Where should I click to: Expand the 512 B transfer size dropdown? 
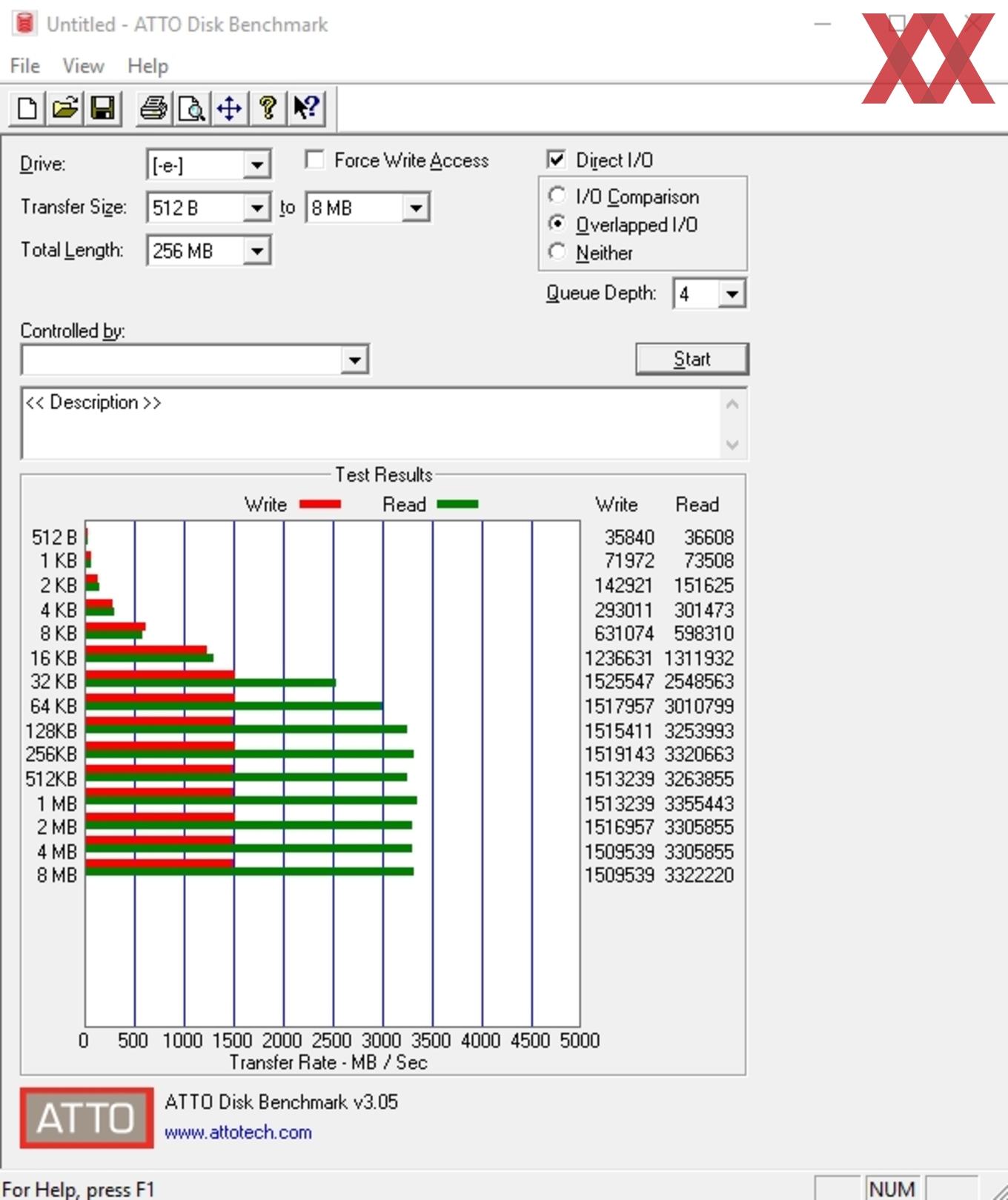click(x=256, y=208)
